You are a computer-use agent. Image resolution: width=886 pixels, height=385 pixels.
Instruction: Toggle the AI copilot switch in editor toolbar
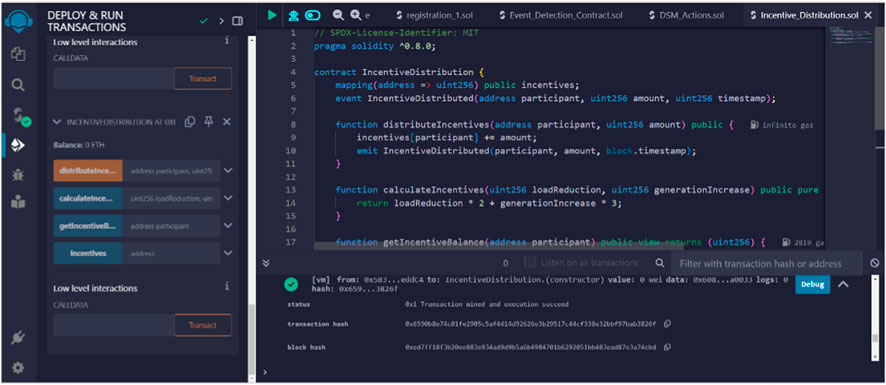coord(312,16)
